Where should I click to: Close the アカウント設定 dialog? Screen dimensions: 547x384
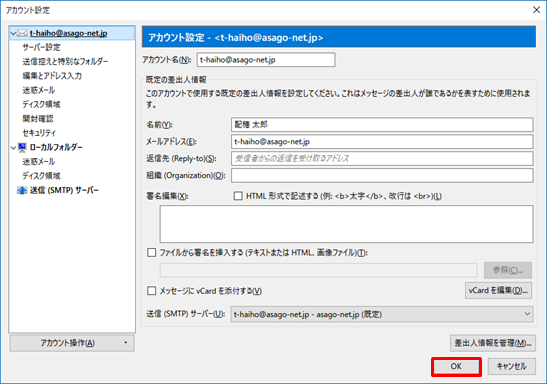coord(537,10)
